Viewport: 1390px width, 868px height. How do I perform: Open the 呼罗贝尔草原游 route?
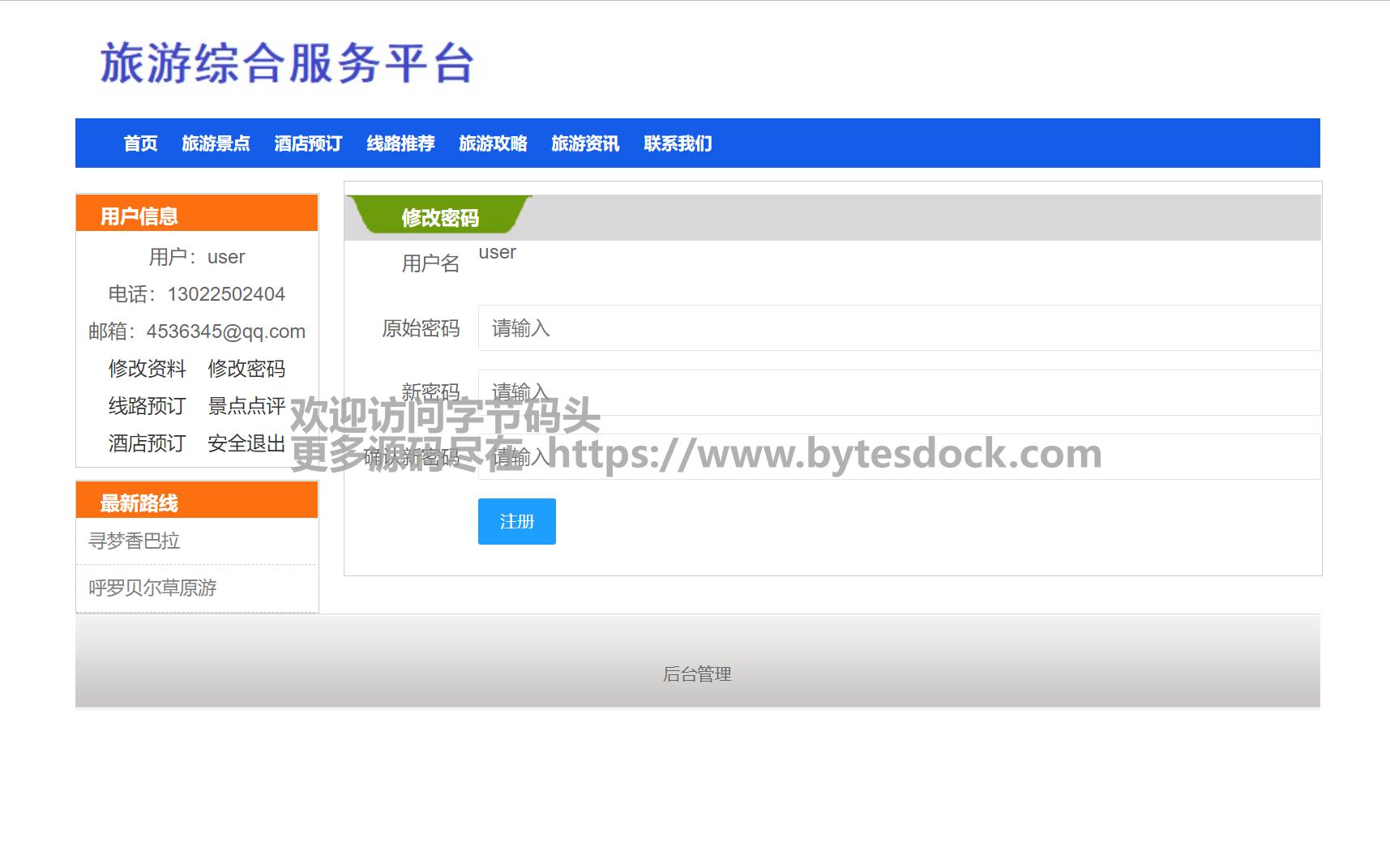tap(152, 588)
